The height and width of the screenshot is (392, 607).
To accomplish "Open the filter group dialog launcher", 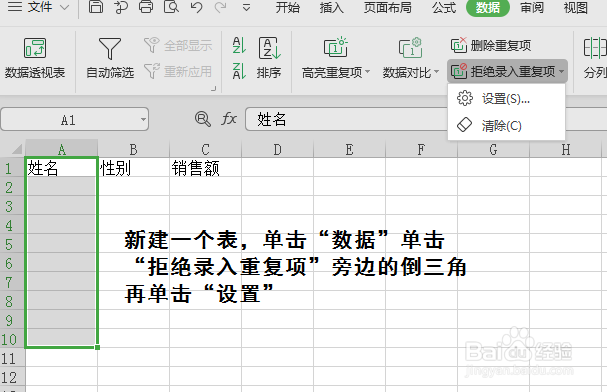I will coord(213,89).
